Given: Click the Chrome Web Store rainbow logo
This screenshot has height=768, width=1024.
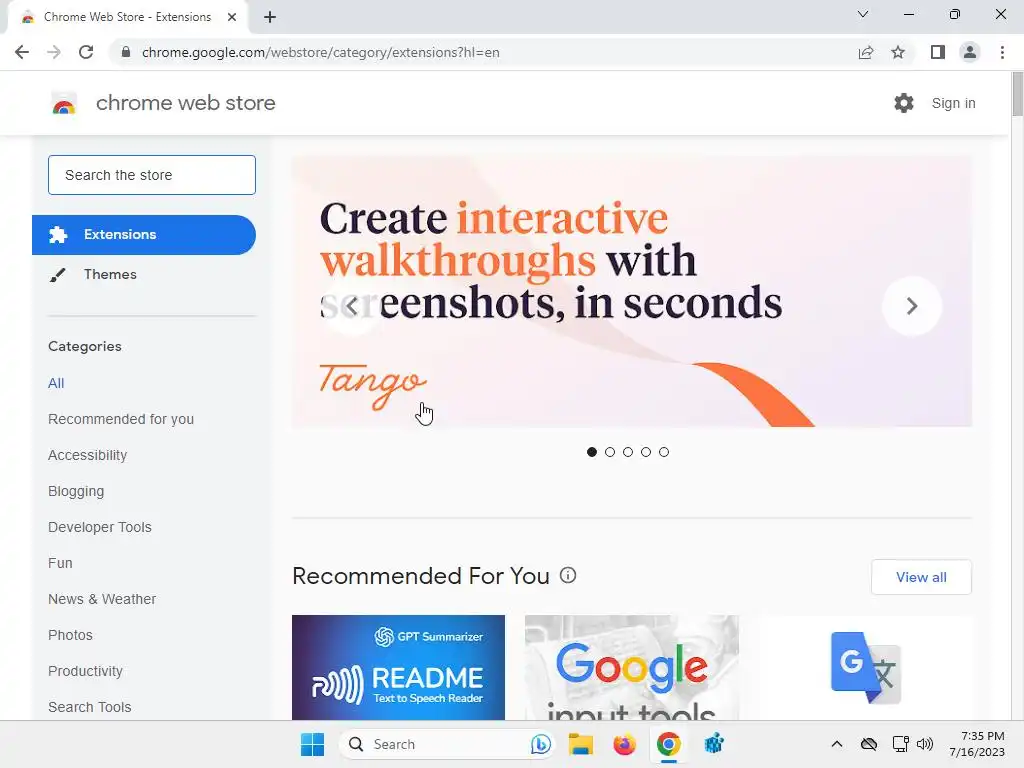Looking at the screenshot, I should (64, 103).
